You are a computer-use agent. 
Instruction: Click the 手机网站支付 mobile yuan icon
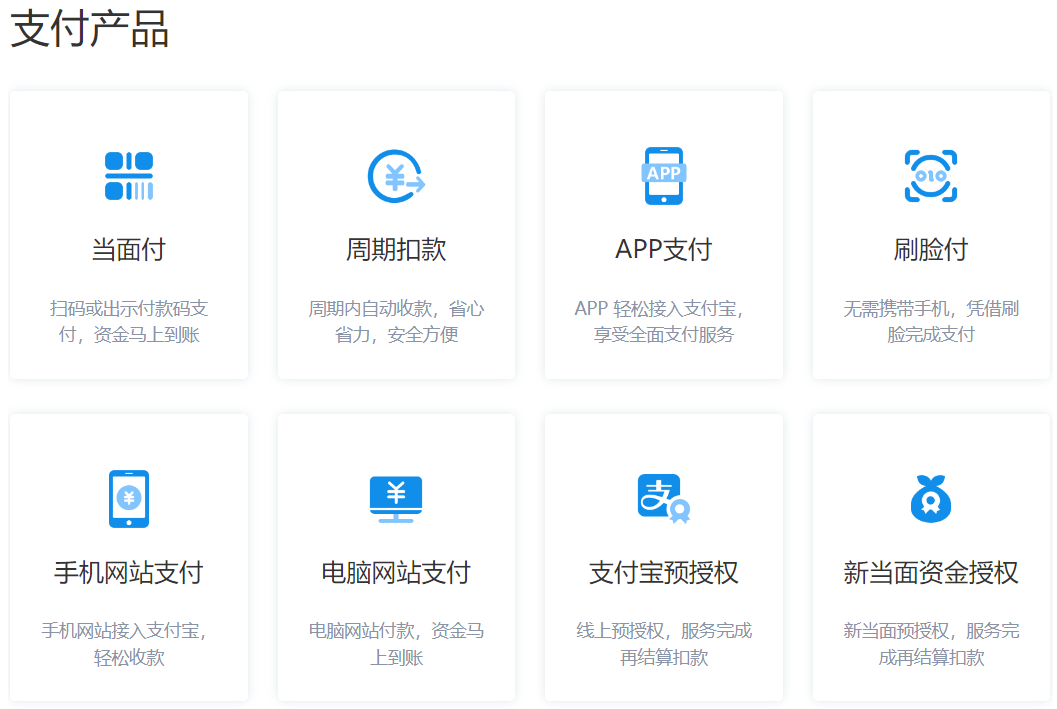[129, 499]
